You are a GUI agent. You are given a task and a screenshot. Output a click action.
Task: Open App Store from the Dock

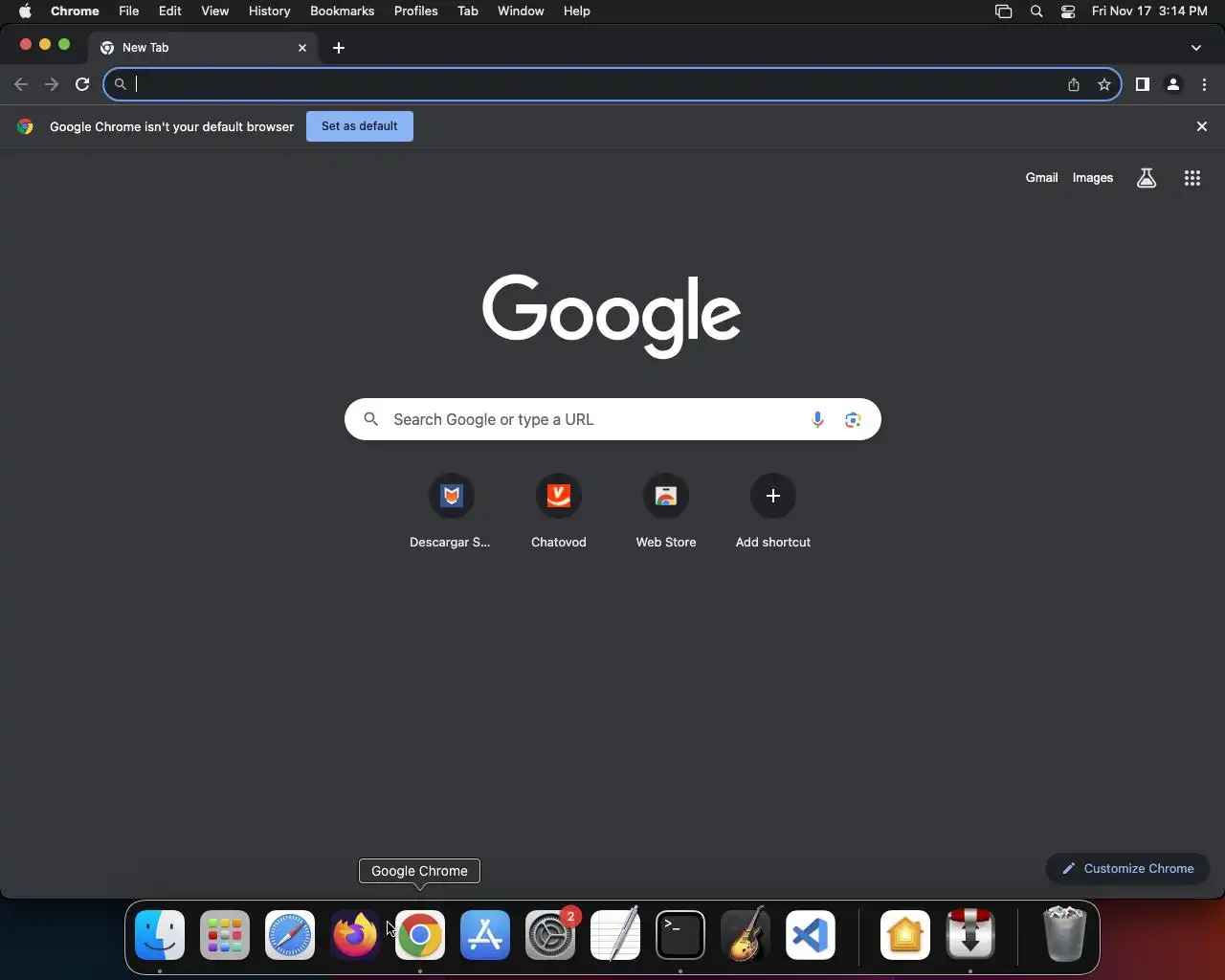[485, 935]
